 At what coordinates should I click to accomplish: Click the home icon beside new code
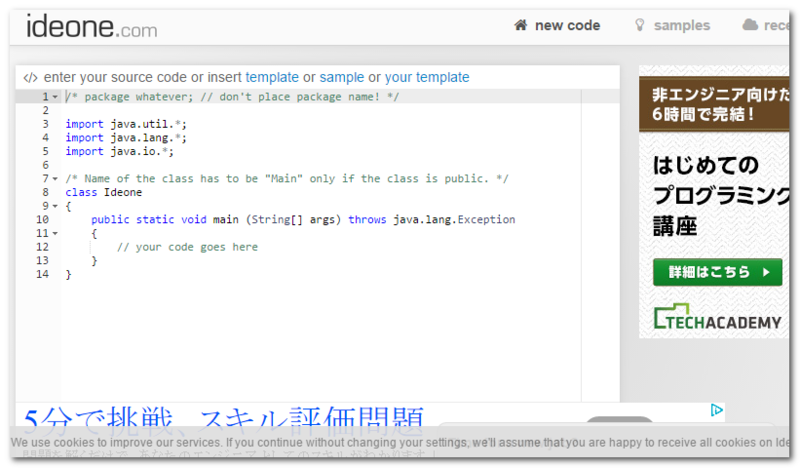click(x=520, y=25)
